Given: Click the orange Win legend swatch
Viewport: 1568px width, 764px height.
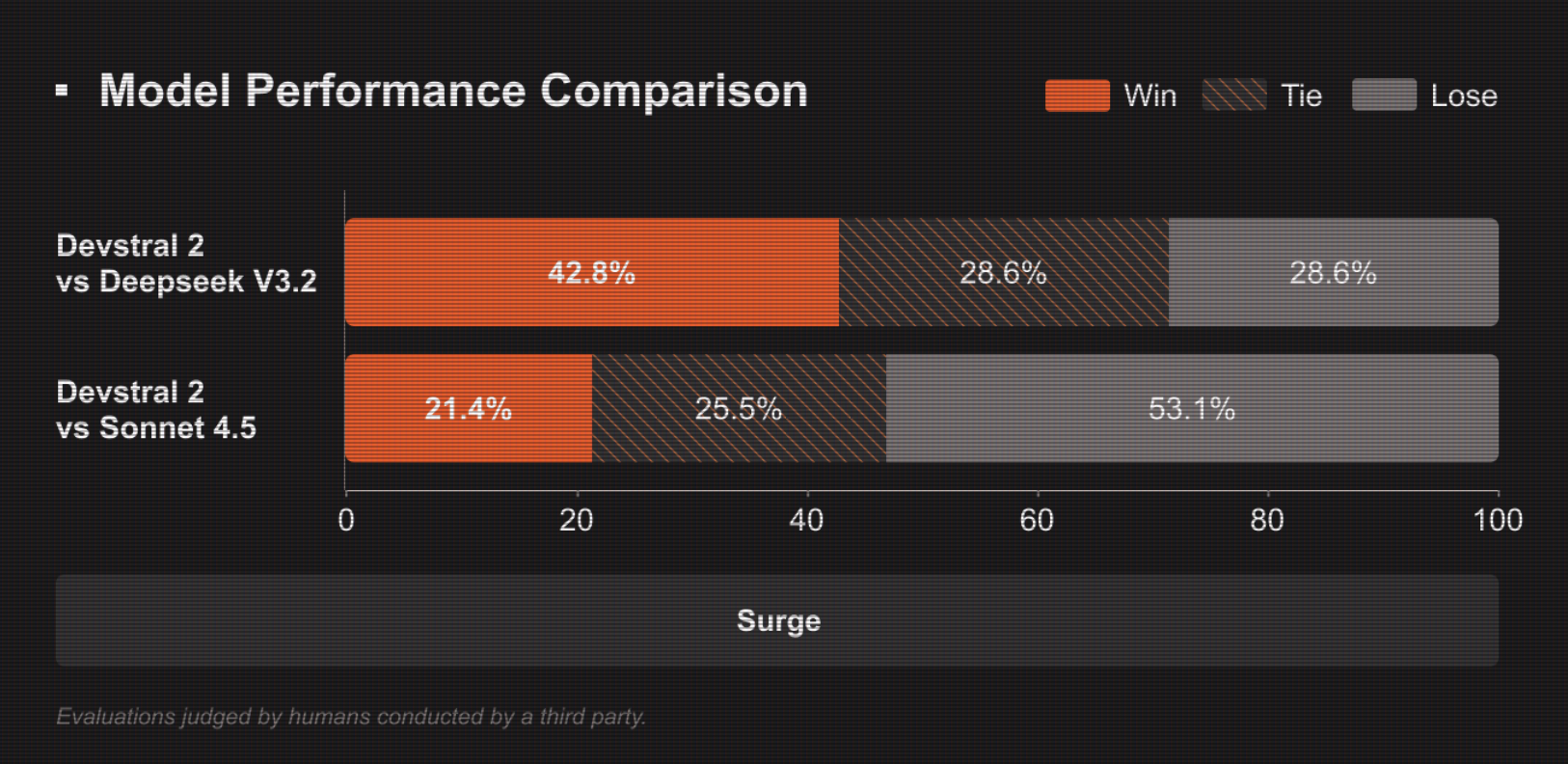Looking at the screenshot, I should pyautogui.click(x=1077, y=95).
